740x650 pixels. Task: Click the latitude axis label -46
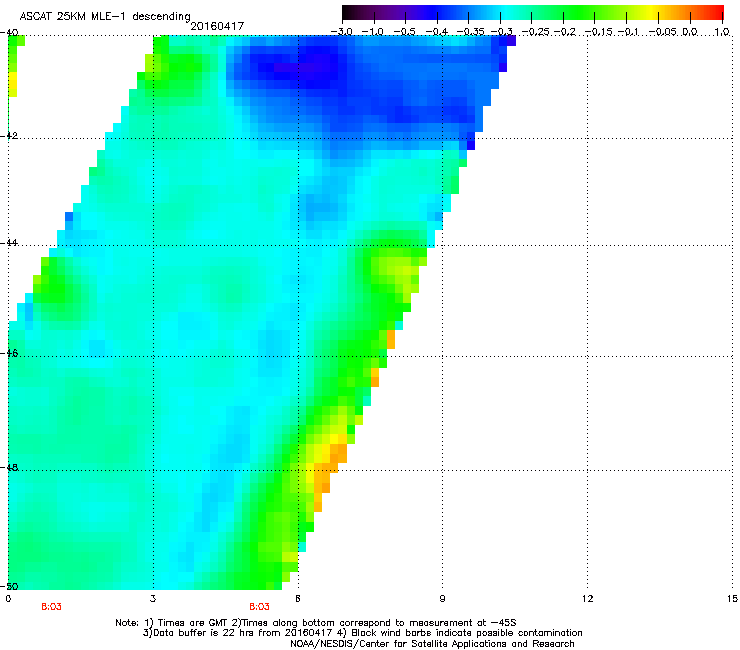pos(9,353)
